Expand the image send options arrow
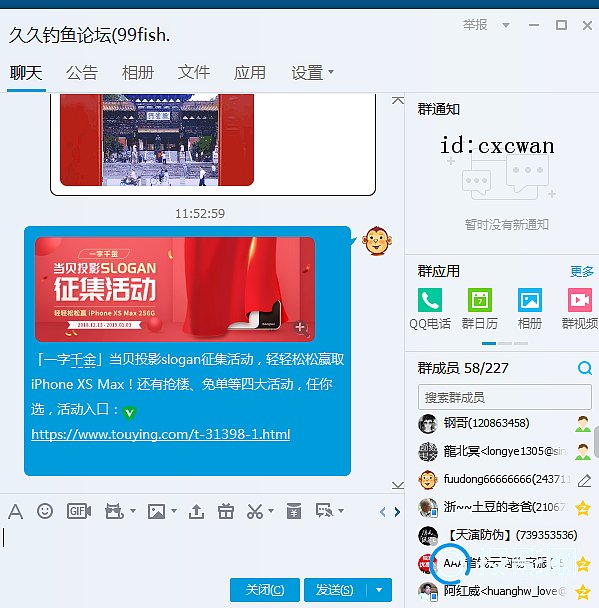 pyautogui.click(x=174, y=511)
